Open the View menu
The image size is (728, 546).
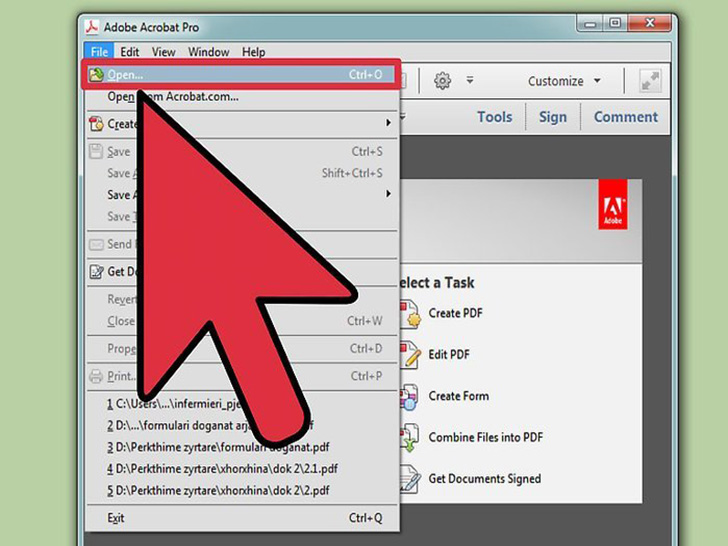click(163, 52)
